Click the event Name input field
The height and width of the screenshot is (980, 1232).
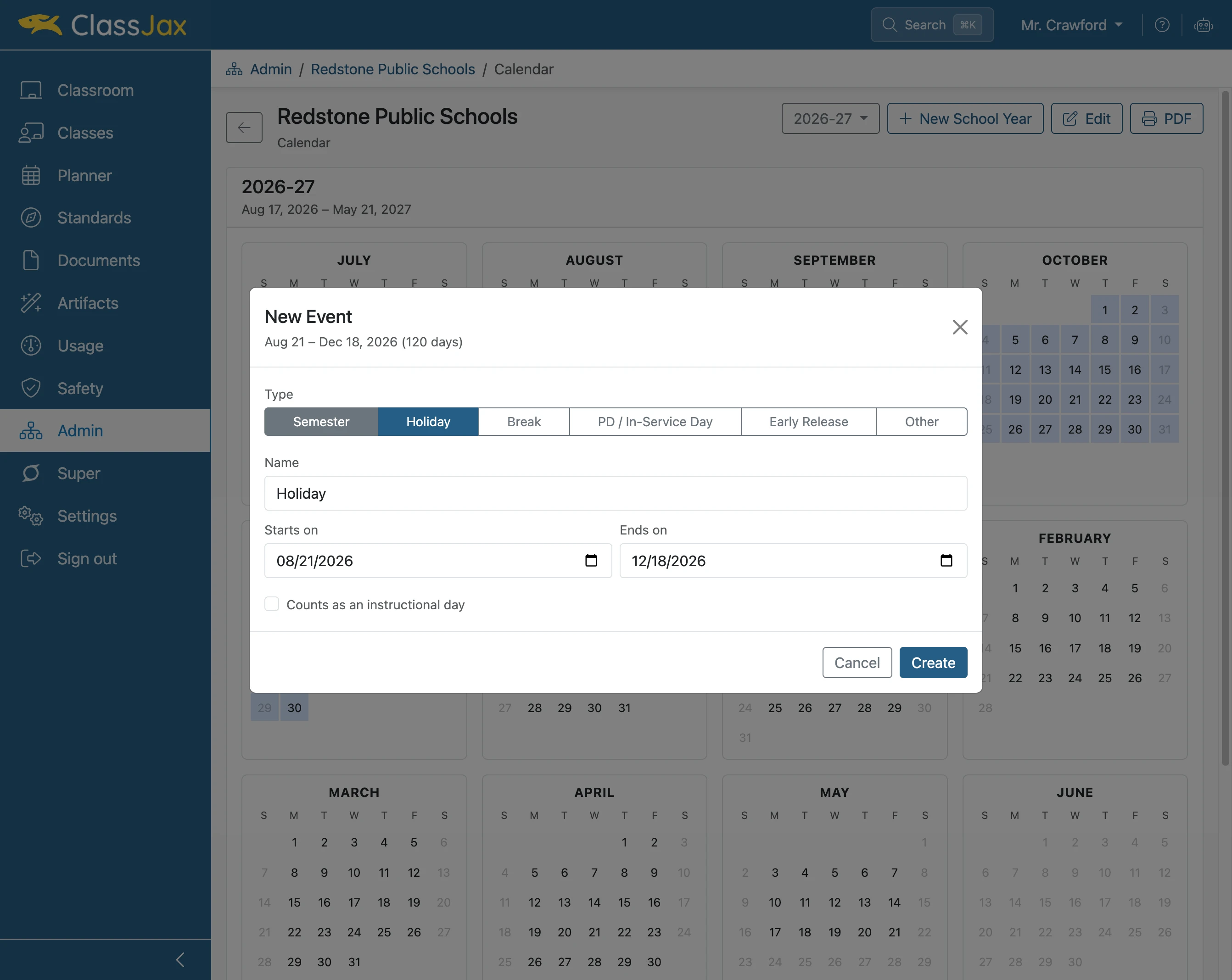pyautogui.click(x=616, y=493)
